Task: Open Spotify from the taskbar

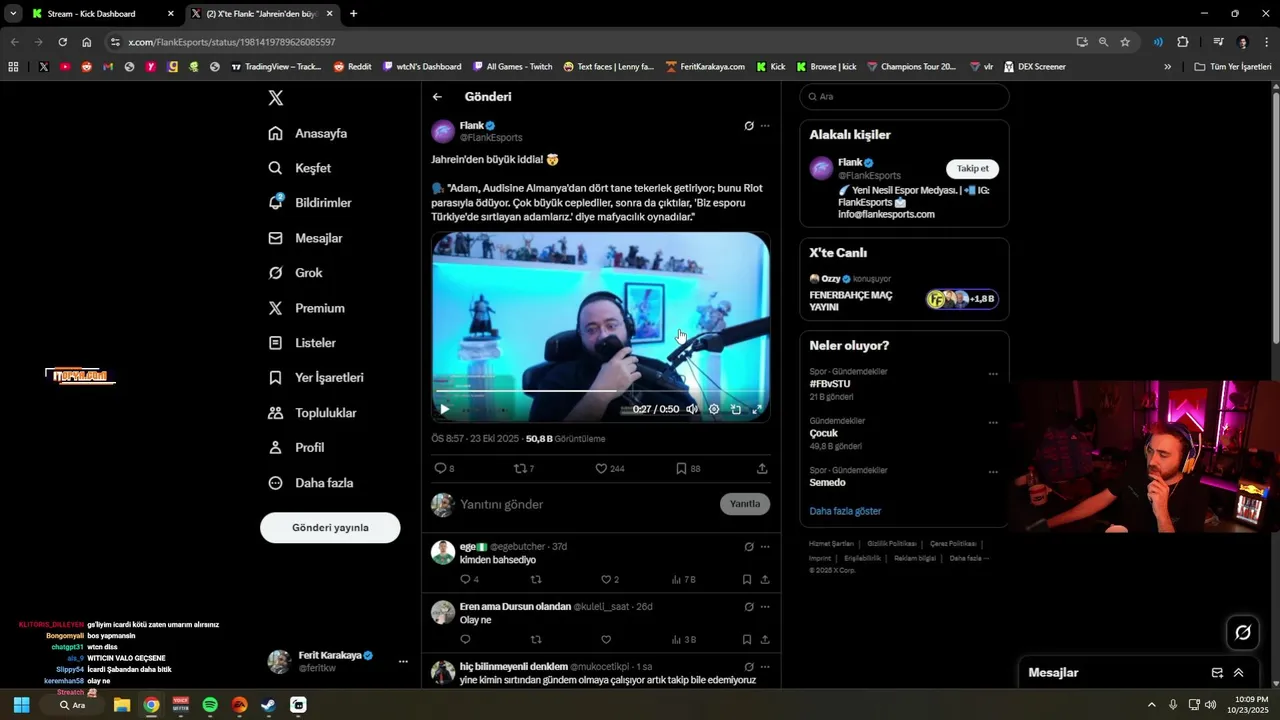Action: [210, 705]
